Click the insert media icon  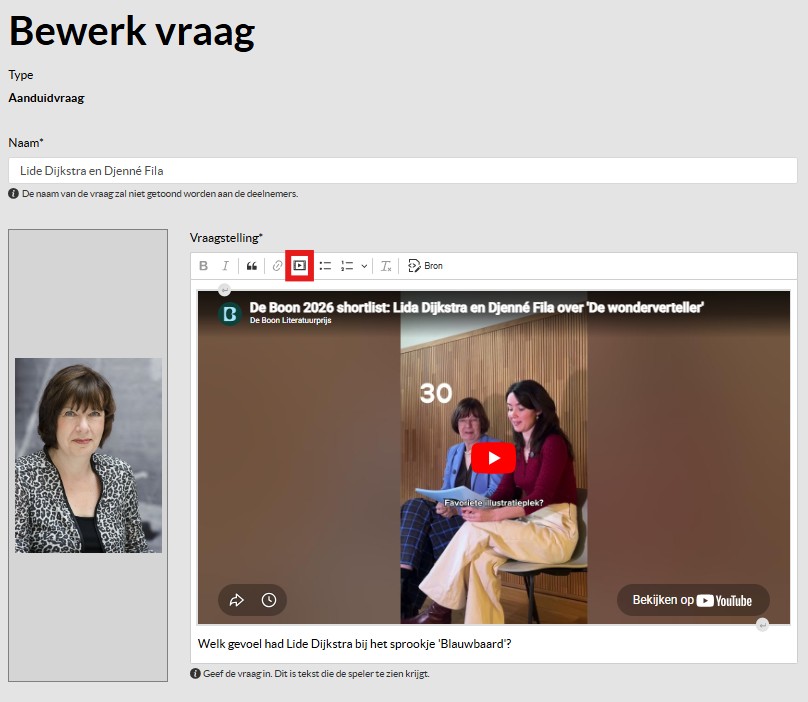tap(299, 266)
